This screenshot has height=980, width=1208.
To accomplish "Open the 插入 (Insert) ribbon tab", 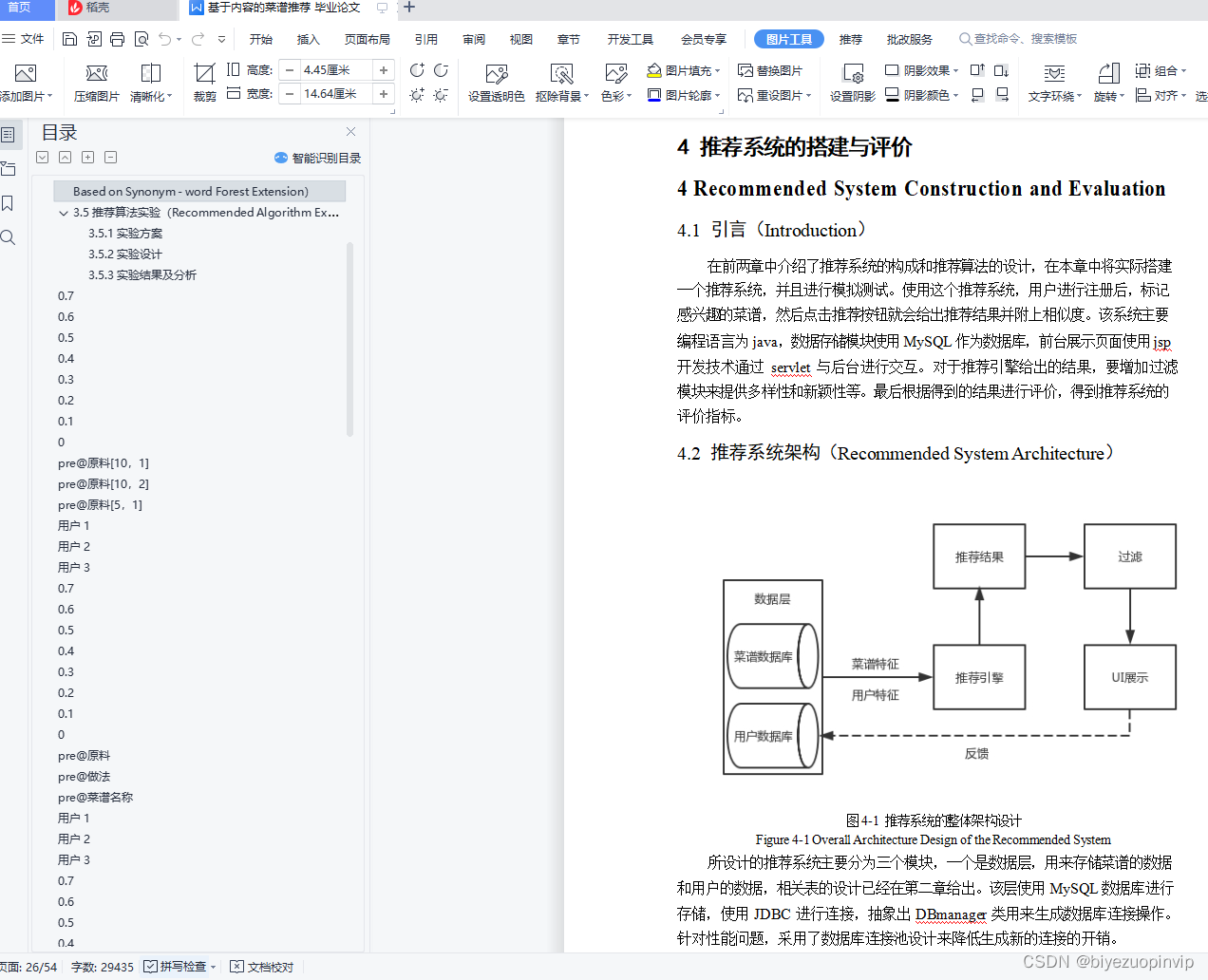I will tap(309, 39).
